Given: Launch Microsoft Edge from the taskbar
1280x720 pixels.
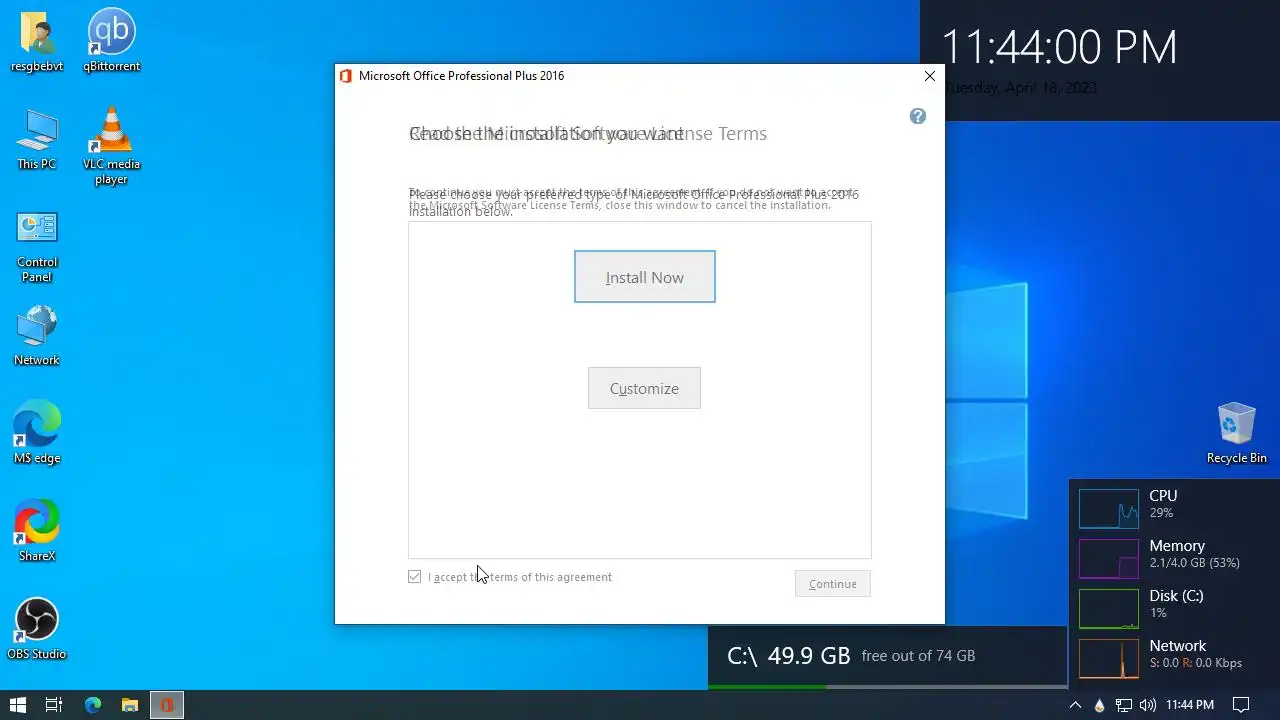Looking at the screenshot, I should (92, 705).
